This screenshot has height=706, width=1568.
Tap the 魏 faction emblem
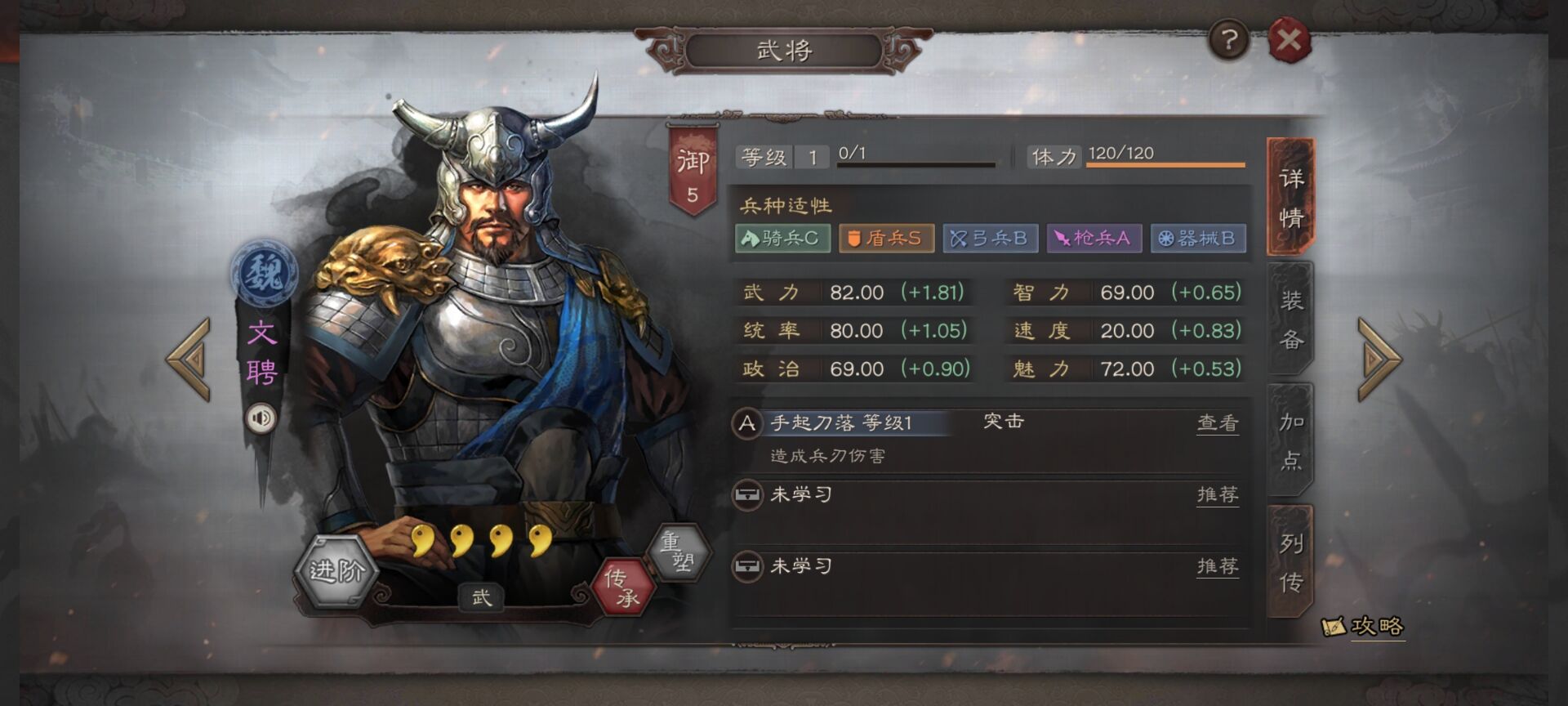264,272
